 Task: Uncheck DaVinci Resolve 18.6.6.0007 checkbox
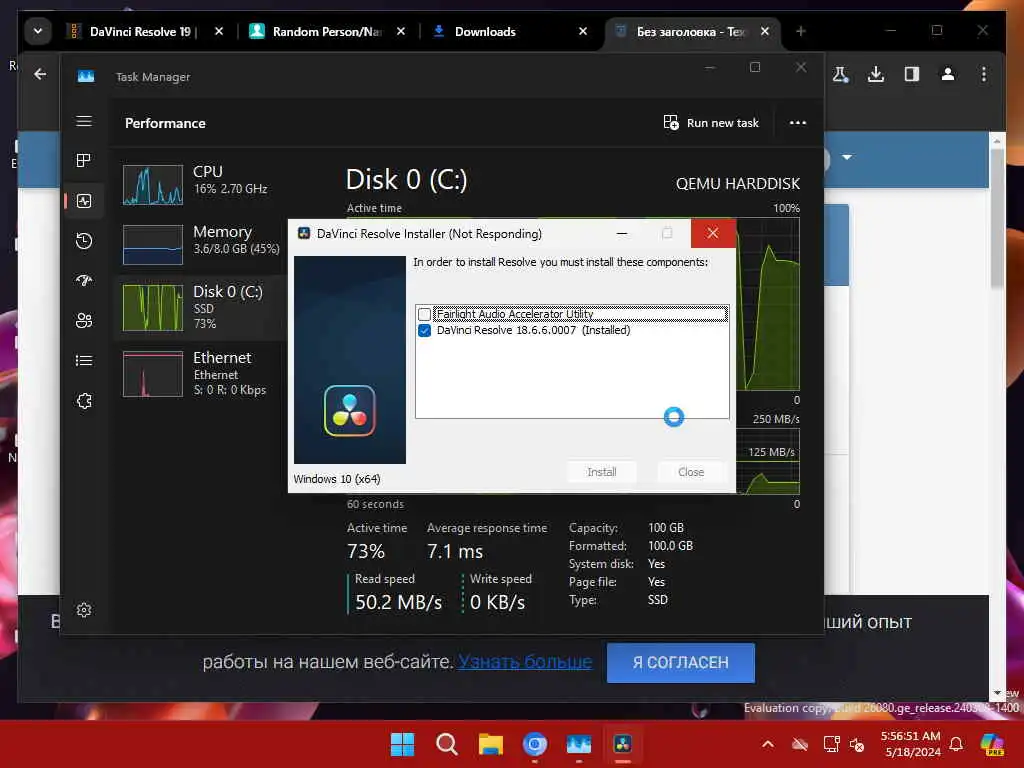(424, 330)
